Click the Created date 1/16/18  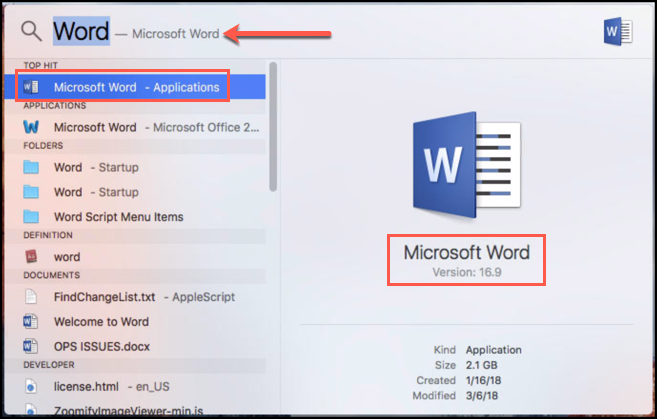(x=484, y=380)
